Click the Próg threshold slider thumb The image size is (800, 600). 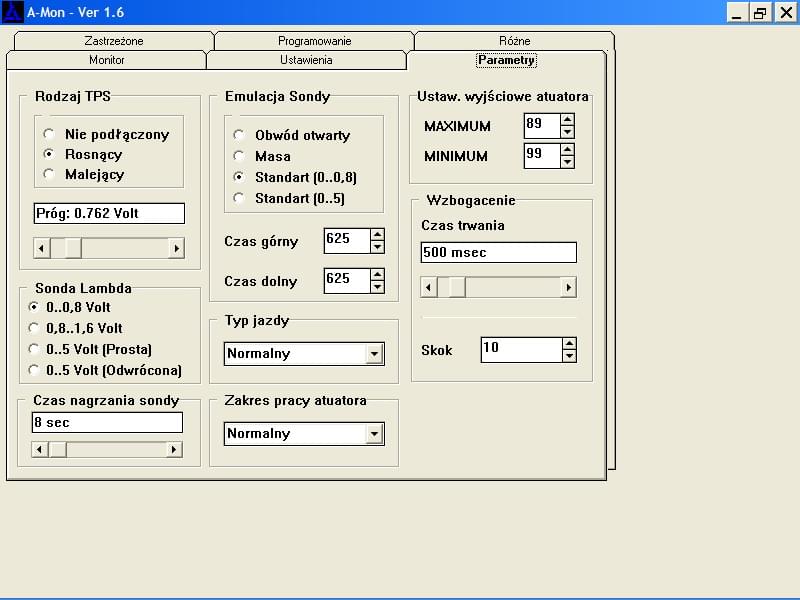[73, 248]
